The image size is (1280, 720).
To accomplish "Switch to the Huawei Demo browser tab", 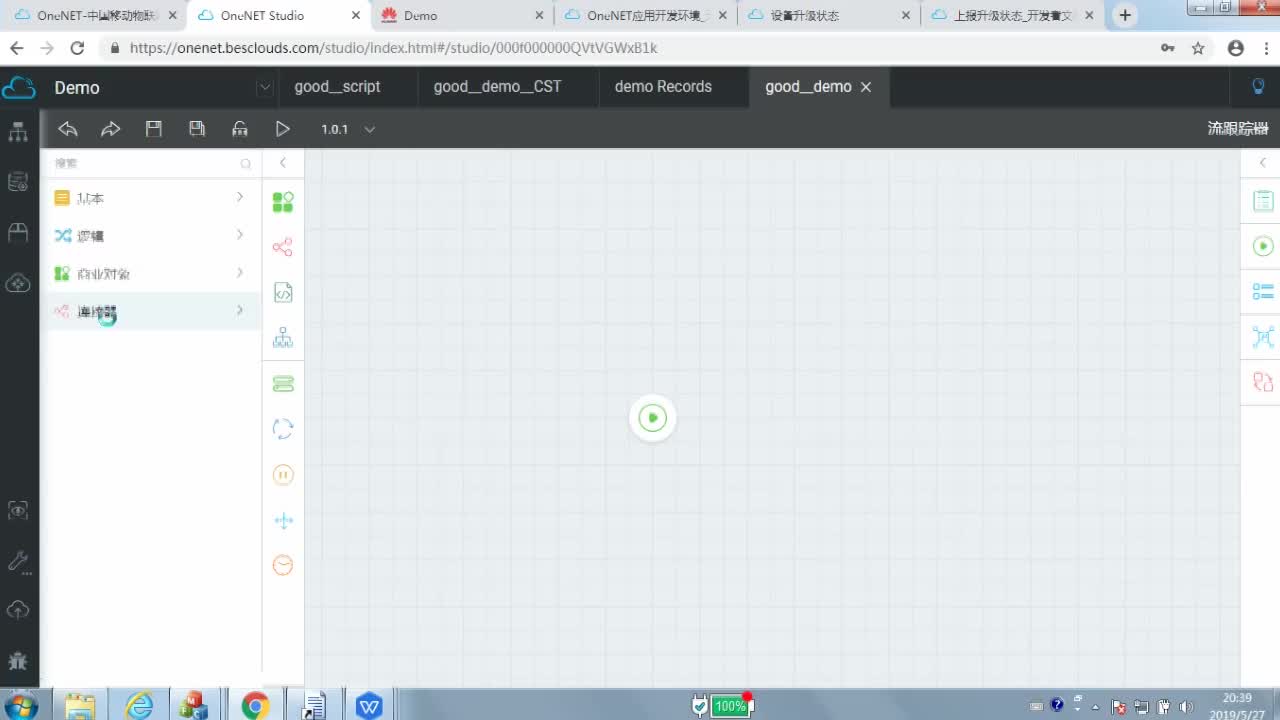I will pyautogui.click(x=462, y=15).
